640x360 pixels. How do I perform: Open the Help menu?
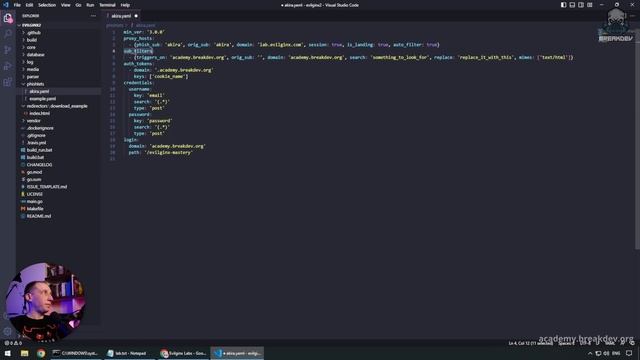click(125, 5)
